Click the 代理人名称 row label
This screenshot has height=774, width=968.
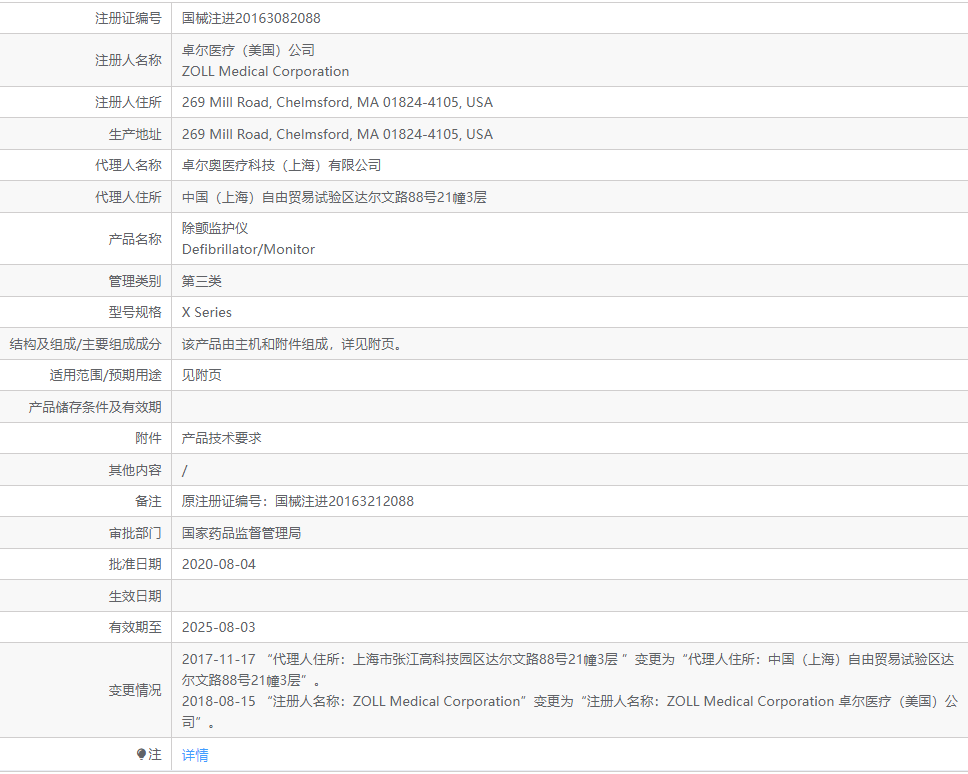click(x=128, y=165)
